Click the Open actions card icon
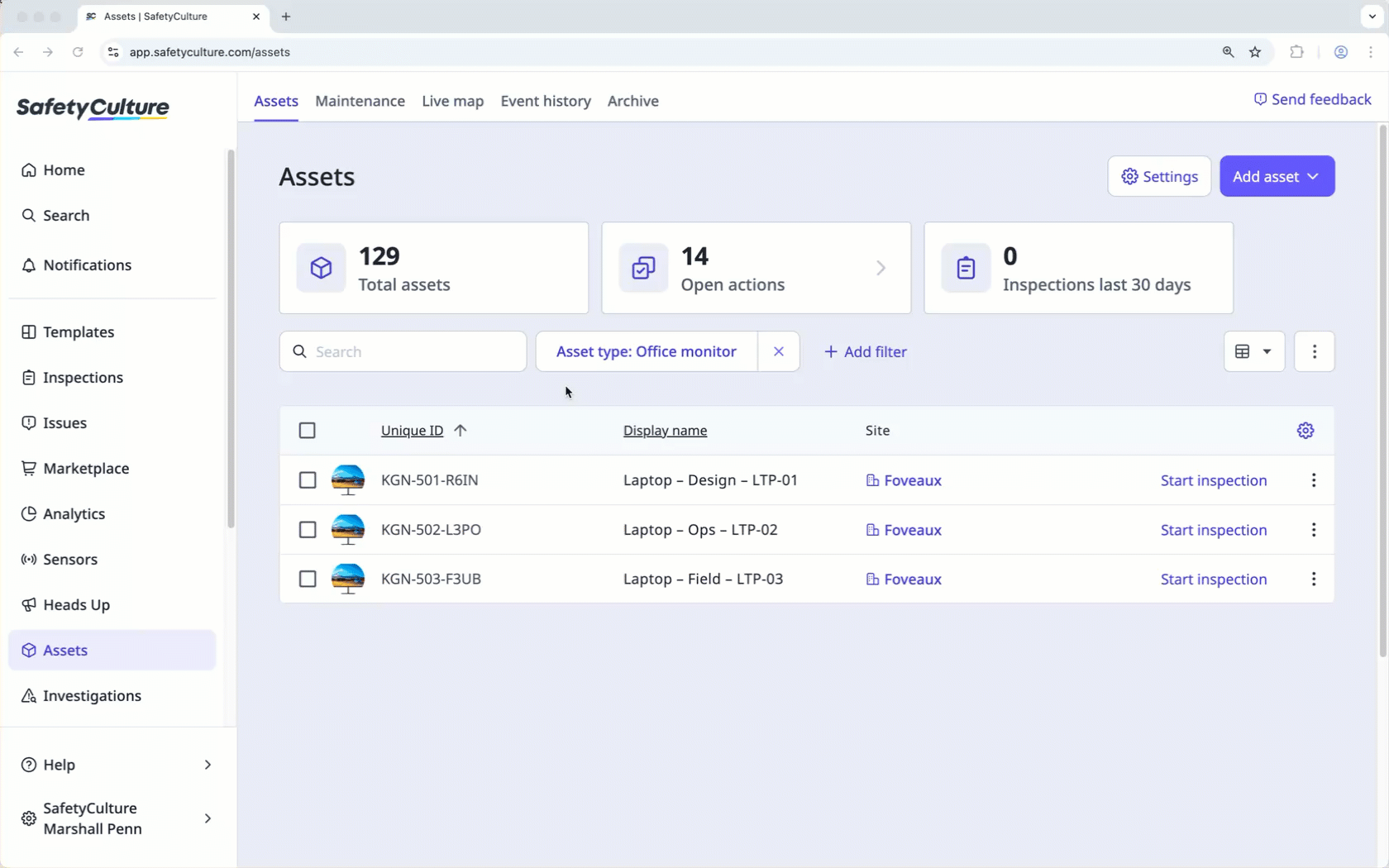1389x868 pixels. 644,268
